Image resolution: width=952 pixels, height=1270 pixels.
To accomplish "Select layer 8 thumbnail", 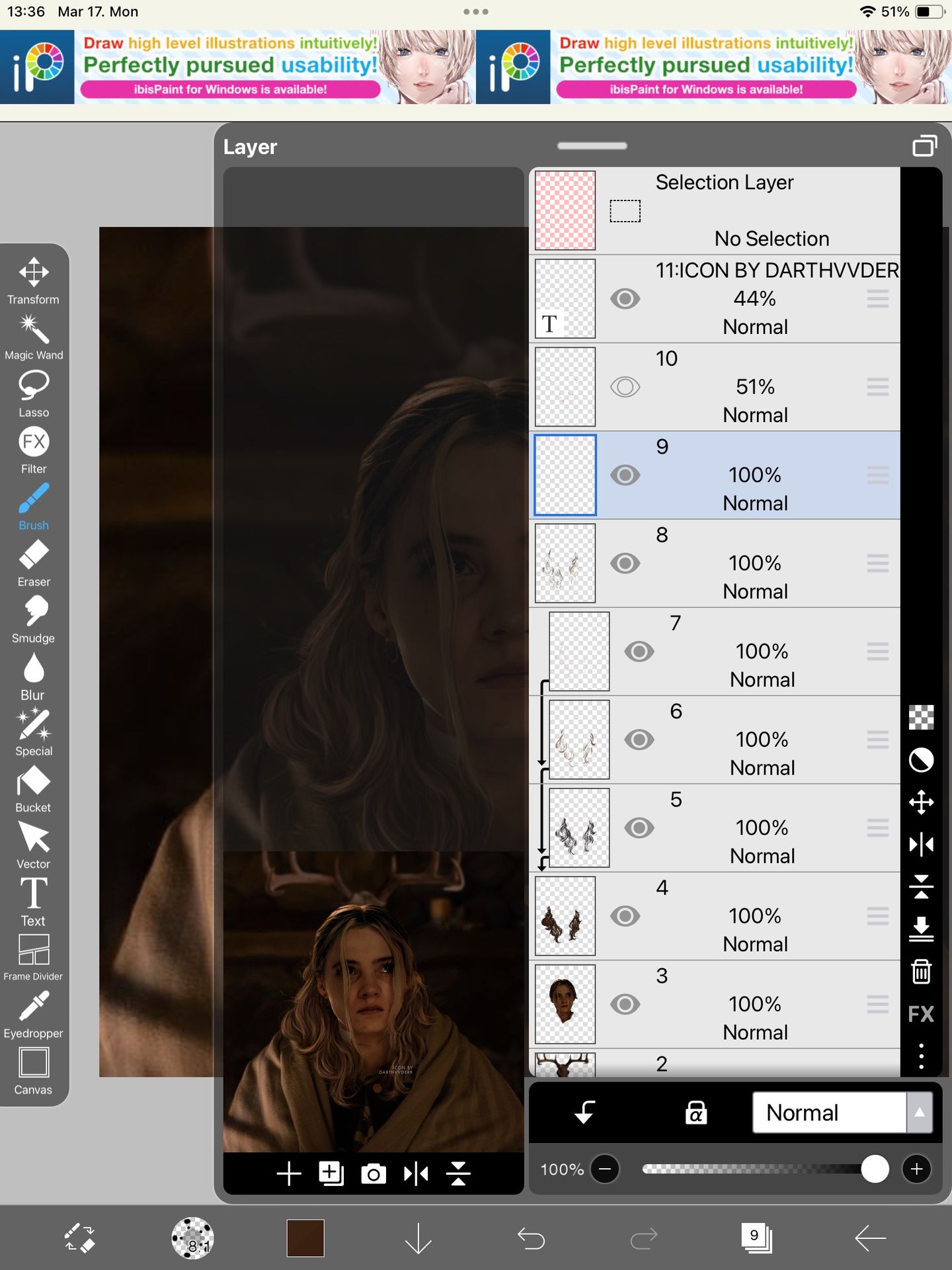I will pos(565,564).
